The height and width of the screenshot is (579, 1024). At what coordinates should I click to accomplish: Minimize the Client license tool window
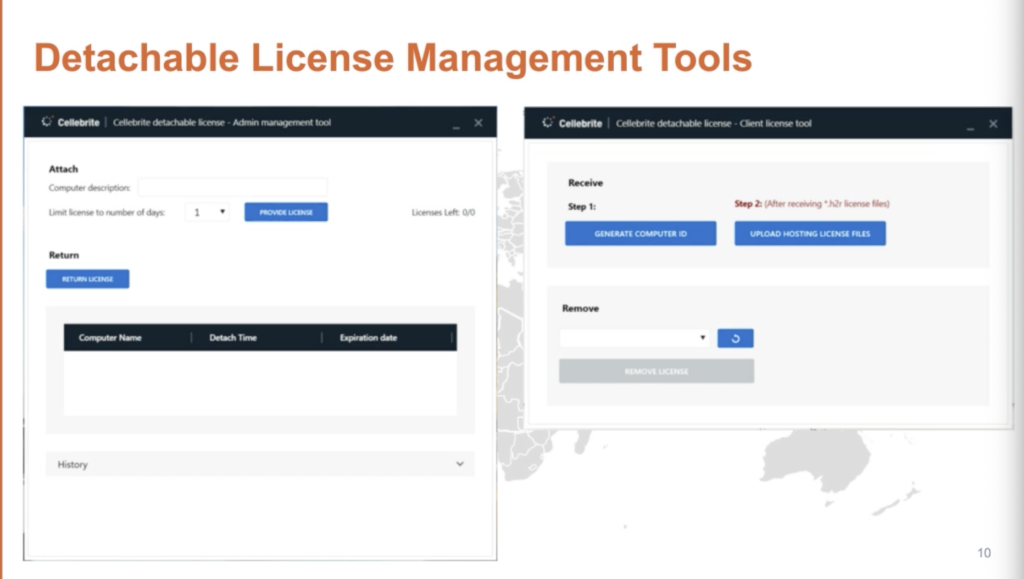[x=970, y=127]
